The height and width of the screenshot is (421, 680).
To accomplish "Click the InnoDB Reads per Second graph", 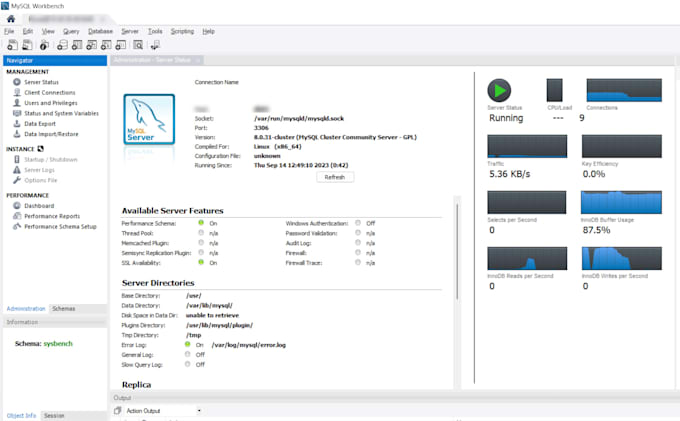I will [527, 258].
